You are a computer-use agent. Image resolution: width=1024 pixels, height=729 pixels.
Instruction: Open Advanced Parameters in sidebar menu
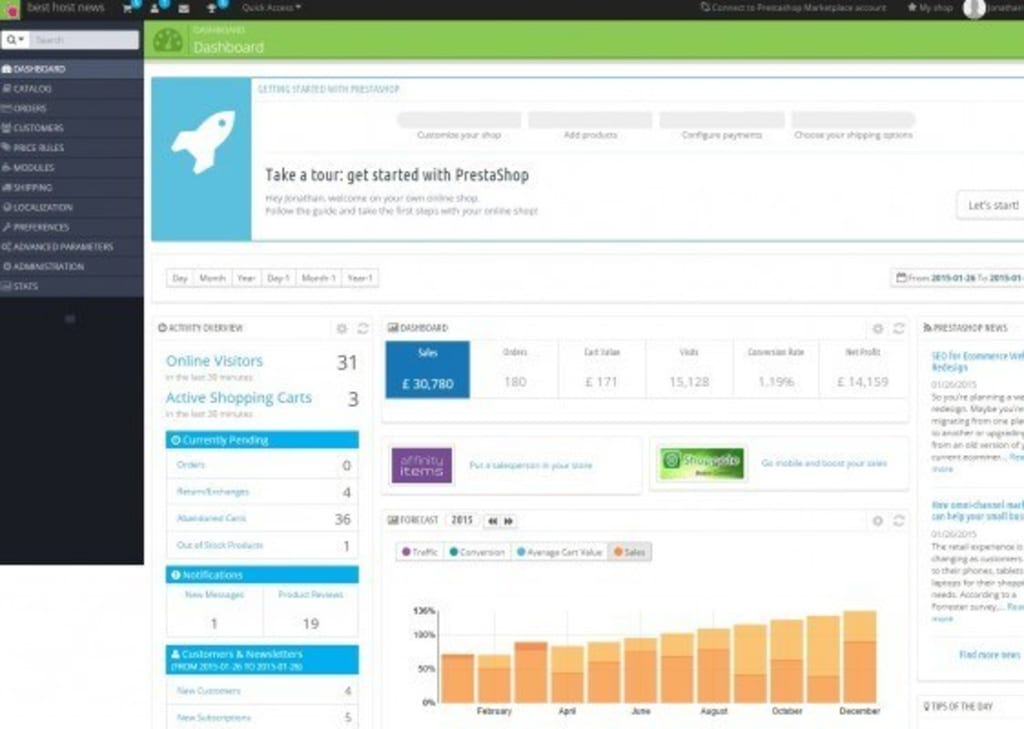pos(72,247)
